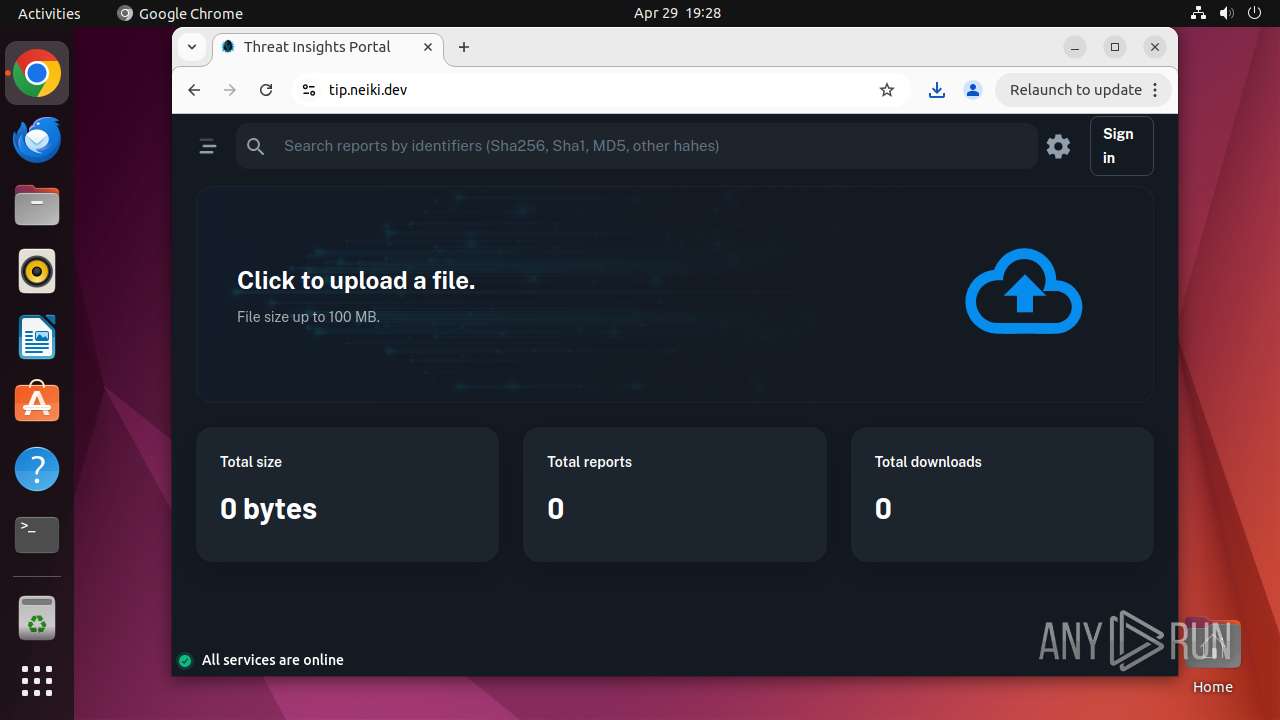Open Terminal from the dock

[x=37, y=535]
